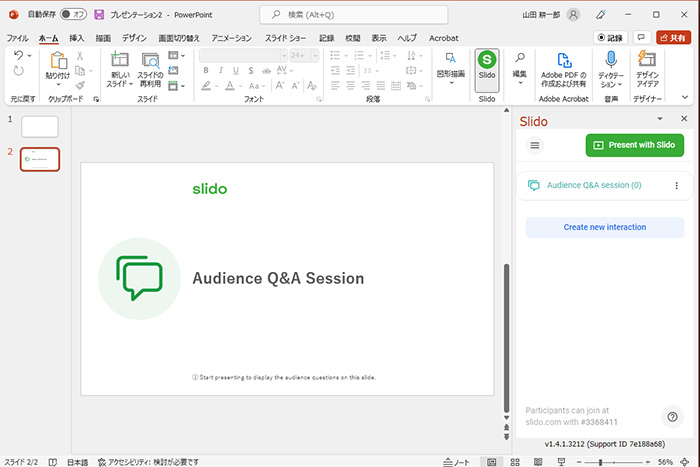Collapse the ribbon with the chevron

(685, 97)
